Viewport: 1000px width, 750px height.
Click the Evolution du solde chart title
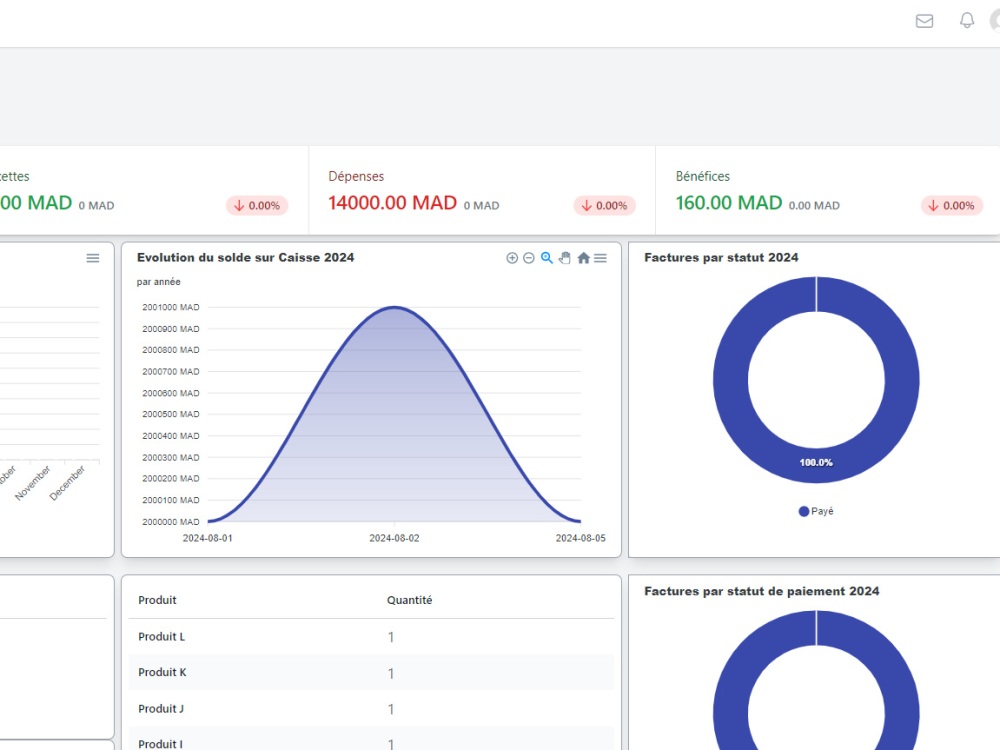246,258
